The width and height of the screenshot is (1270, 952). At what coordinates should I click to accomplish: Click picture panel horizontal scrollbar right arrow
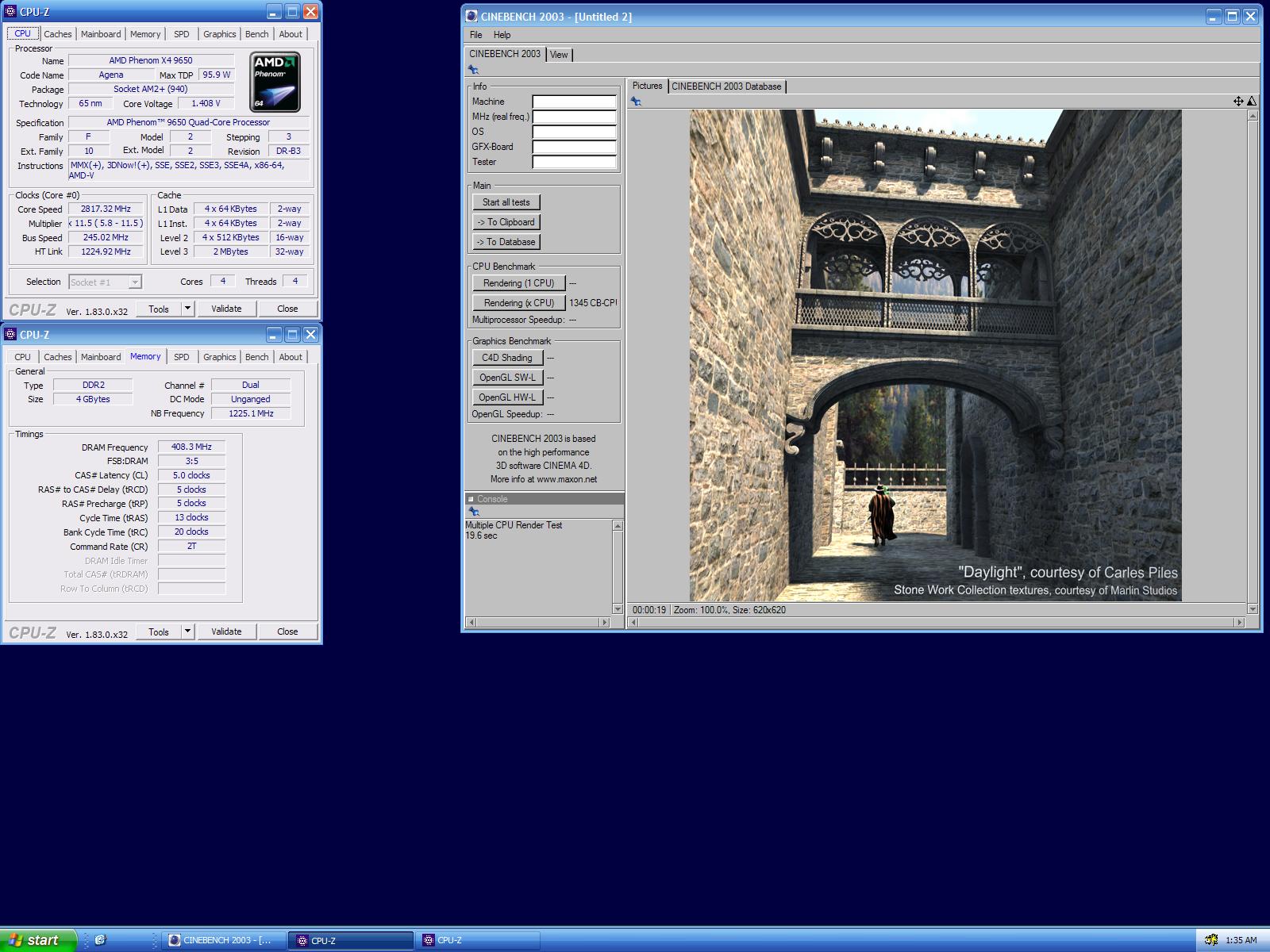pos(1240,623)
